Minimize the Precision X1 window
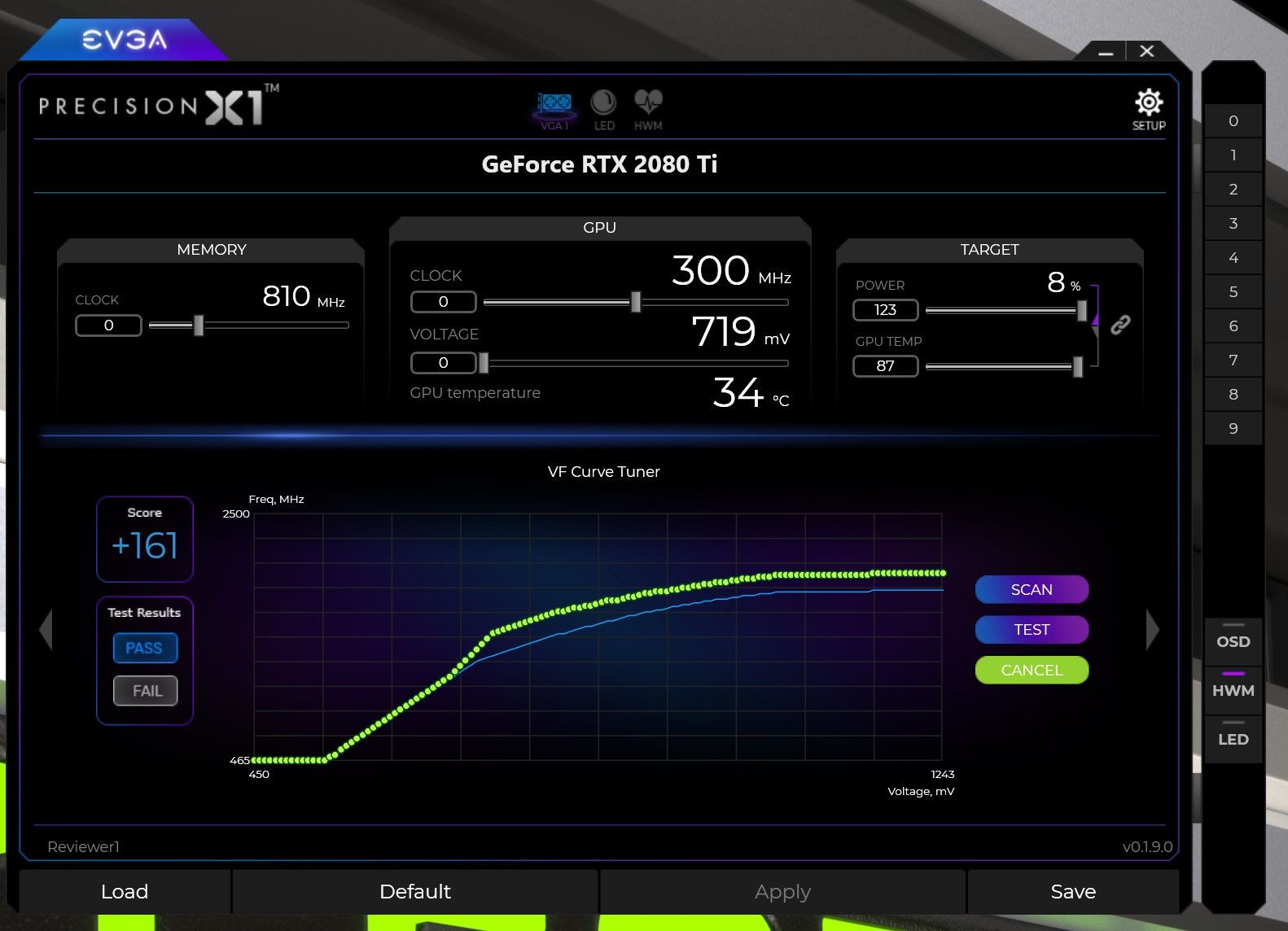1288x931 pixels. (1105, 51)
